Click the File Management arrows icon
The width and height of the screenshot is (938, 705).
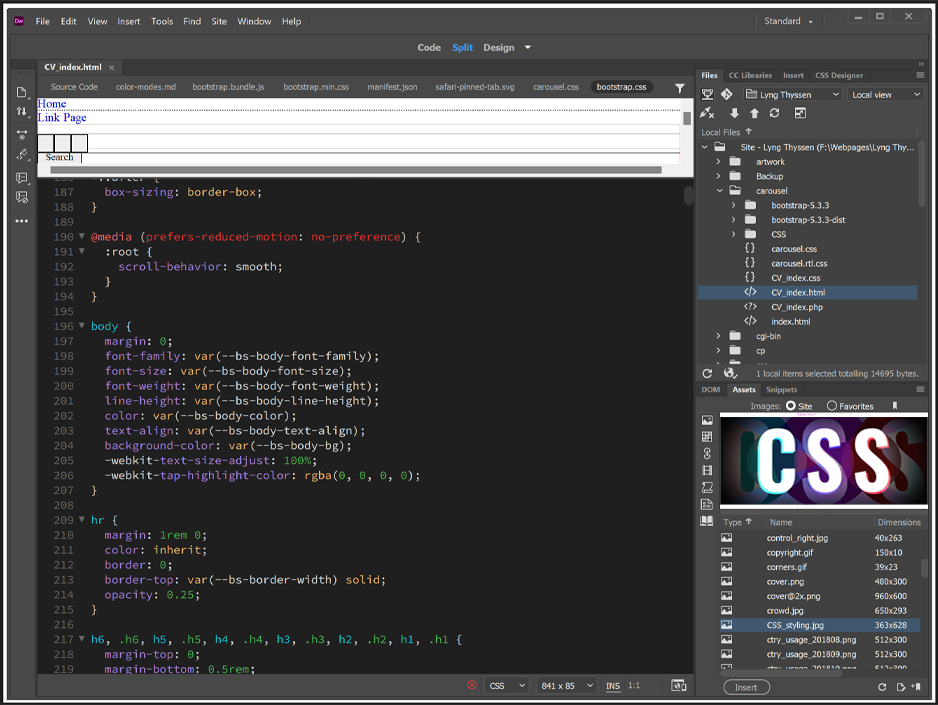pos(22,112)
